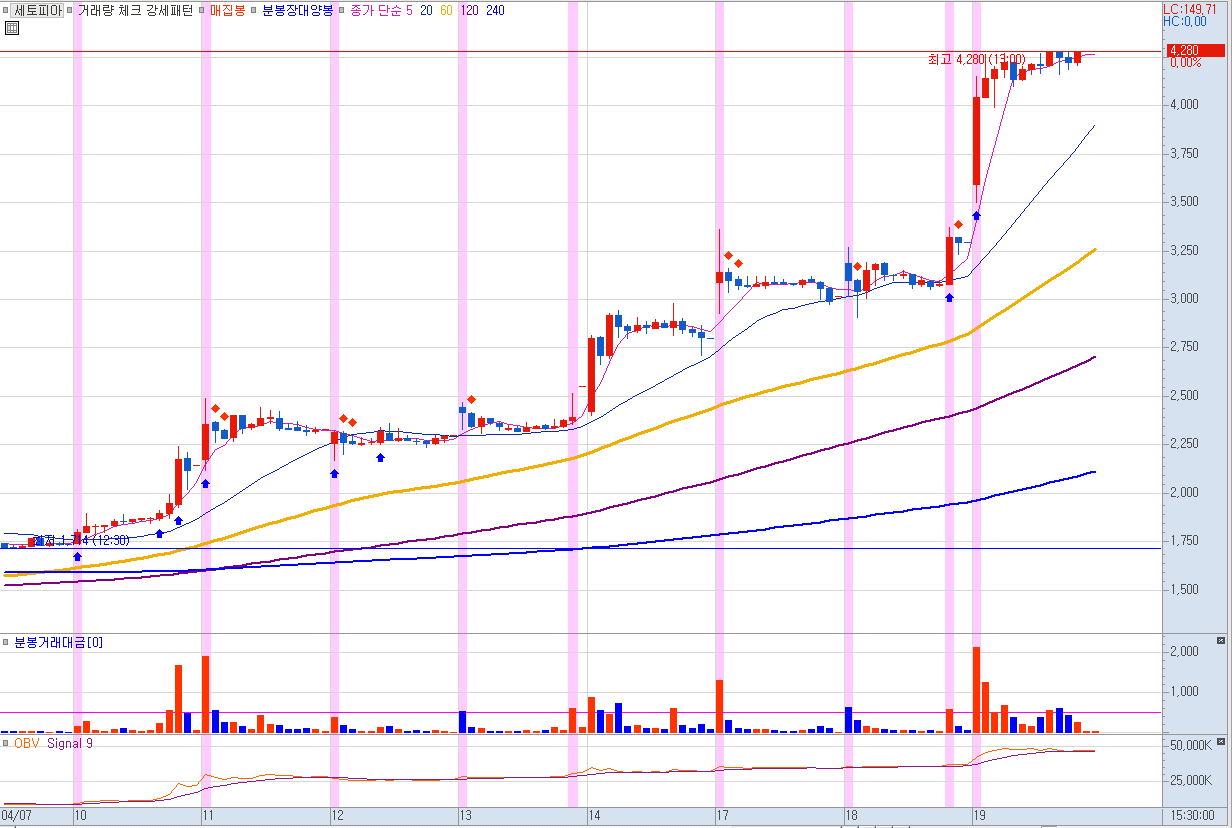Open the grid table icon below the stock name
Viewport: 1232px width, 828px height.
pos(11,28)
